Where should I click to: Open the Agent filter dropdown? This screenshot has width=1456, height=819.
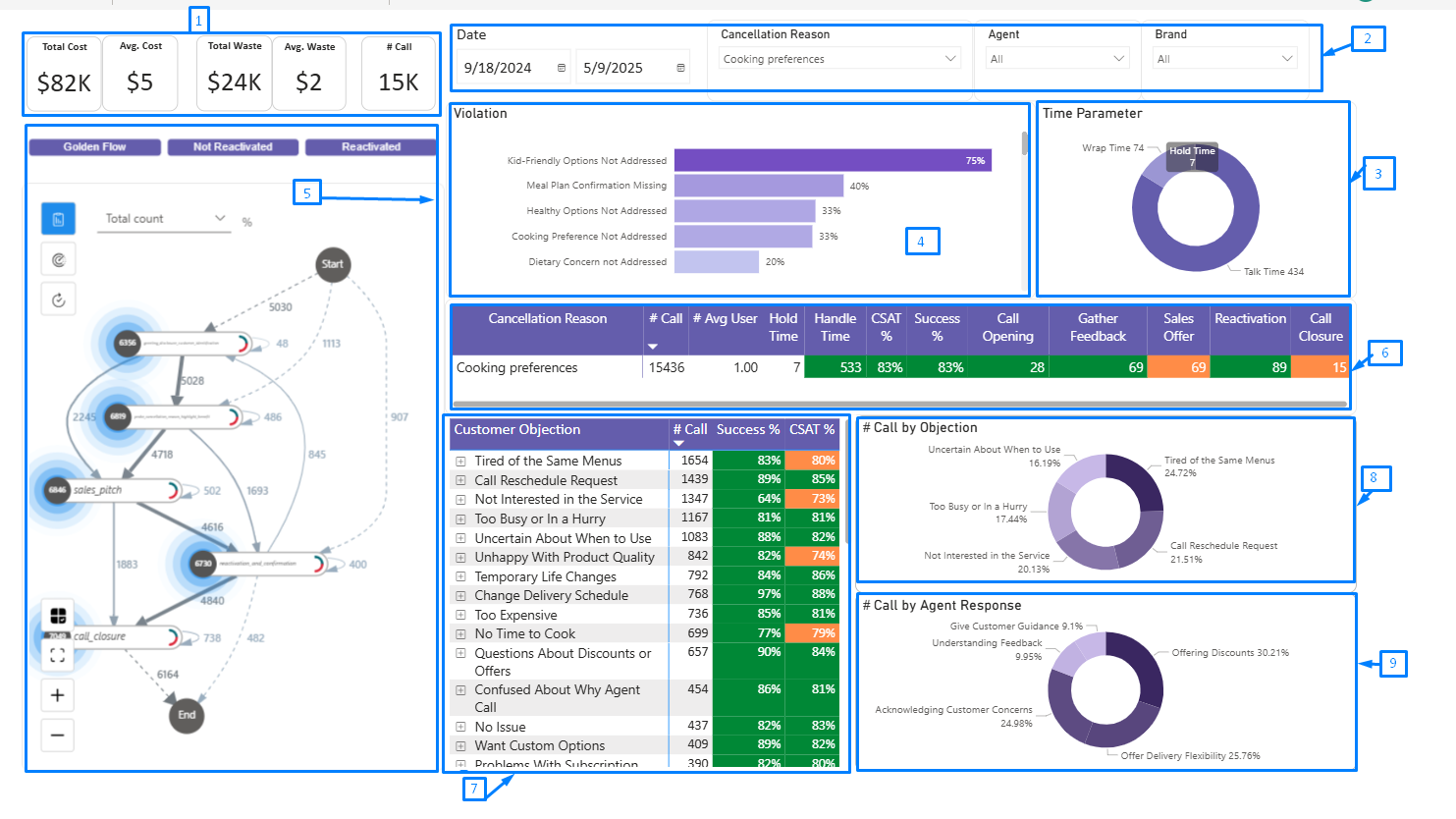coord(1119,58)
